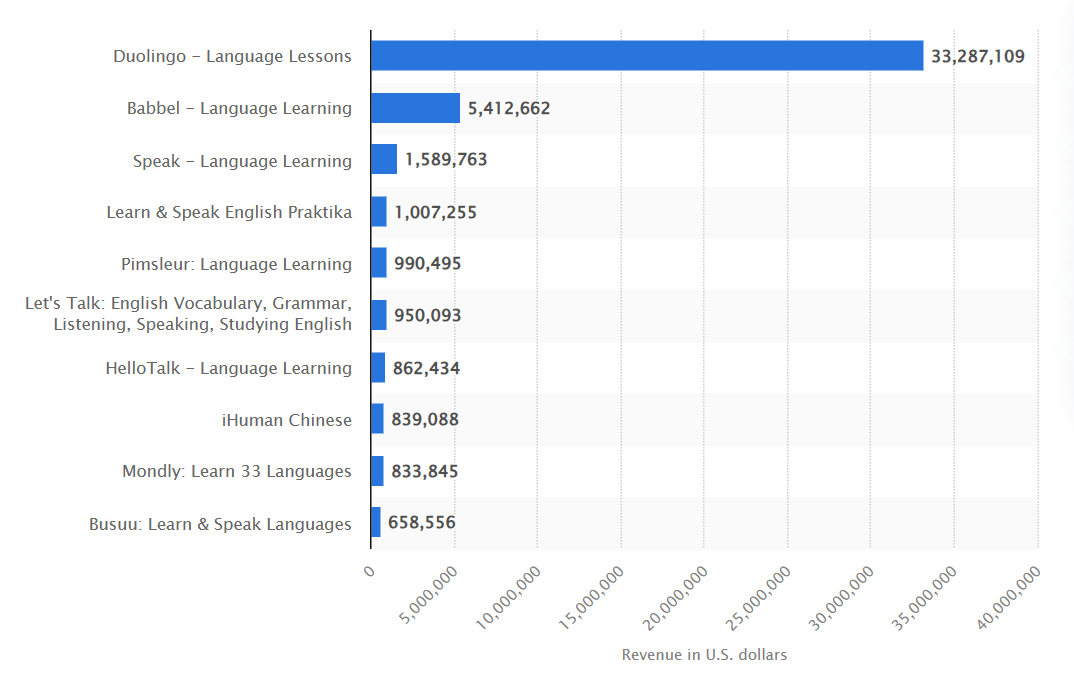Click the axis tick 40,000,000
Image resolution: width=1074 pixels, height=685 pixels.
[x=1008, y=598]
